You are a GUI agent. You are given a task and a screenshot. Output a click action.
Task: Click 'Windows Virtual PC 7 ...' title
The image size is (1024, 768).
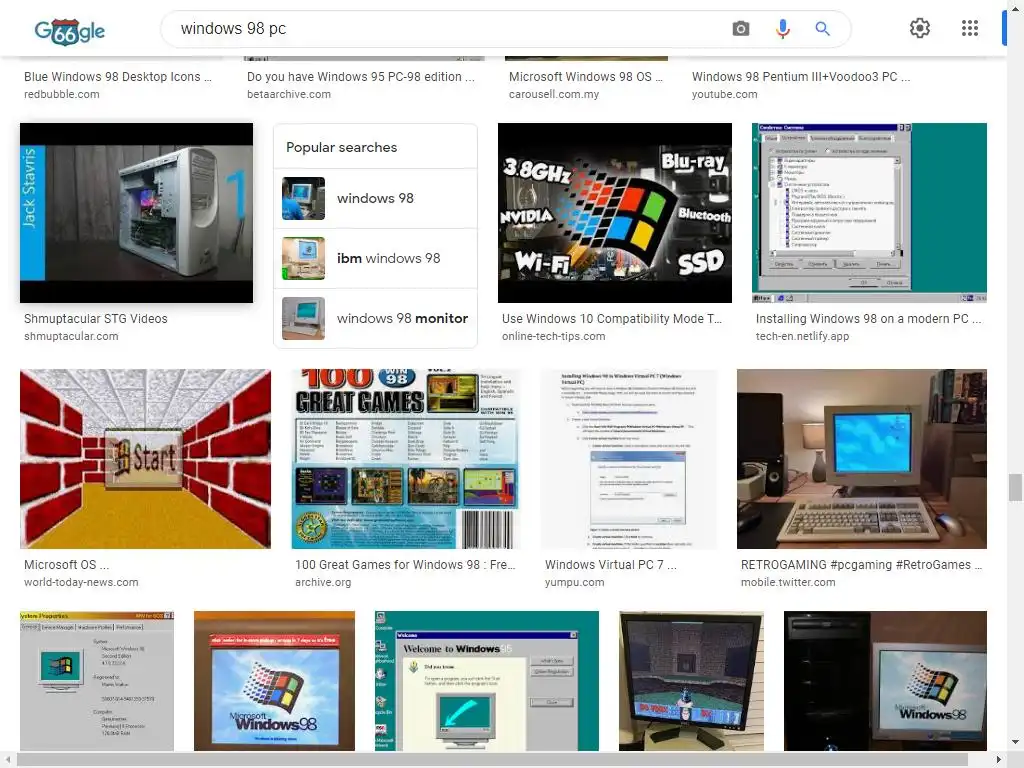(x=611, y=565)
